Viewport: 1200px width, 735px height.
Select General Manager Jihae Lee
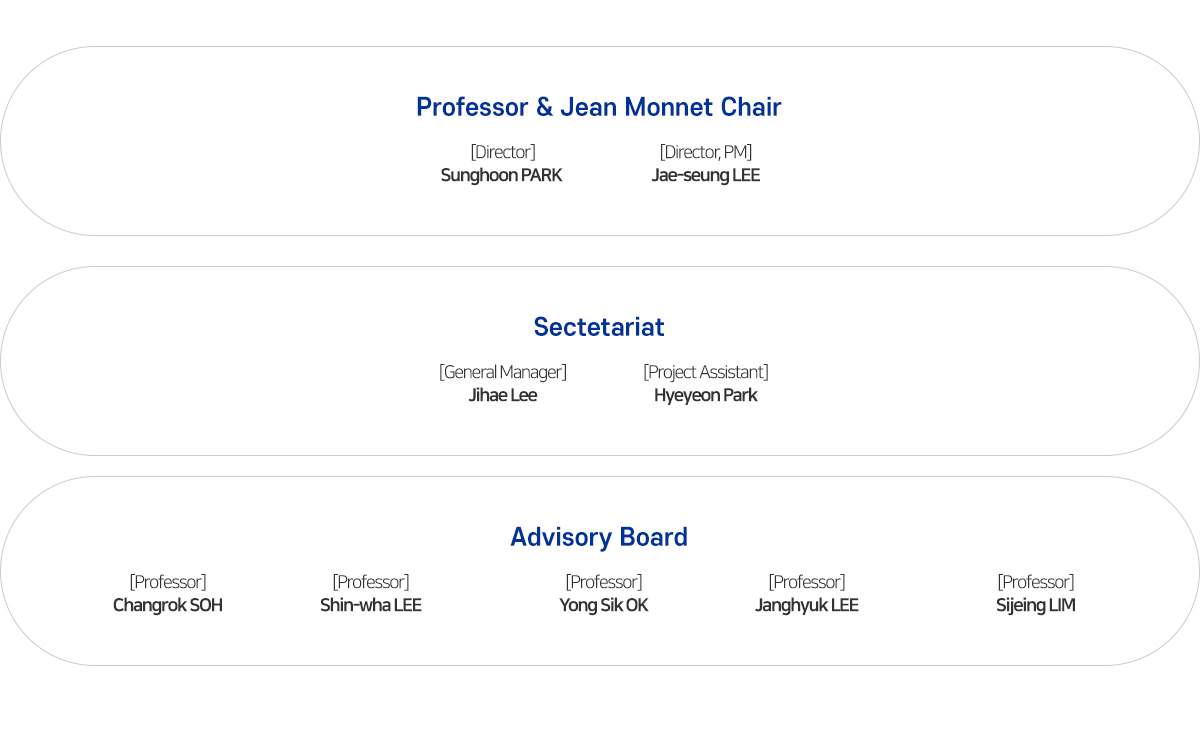click(502, 395)
